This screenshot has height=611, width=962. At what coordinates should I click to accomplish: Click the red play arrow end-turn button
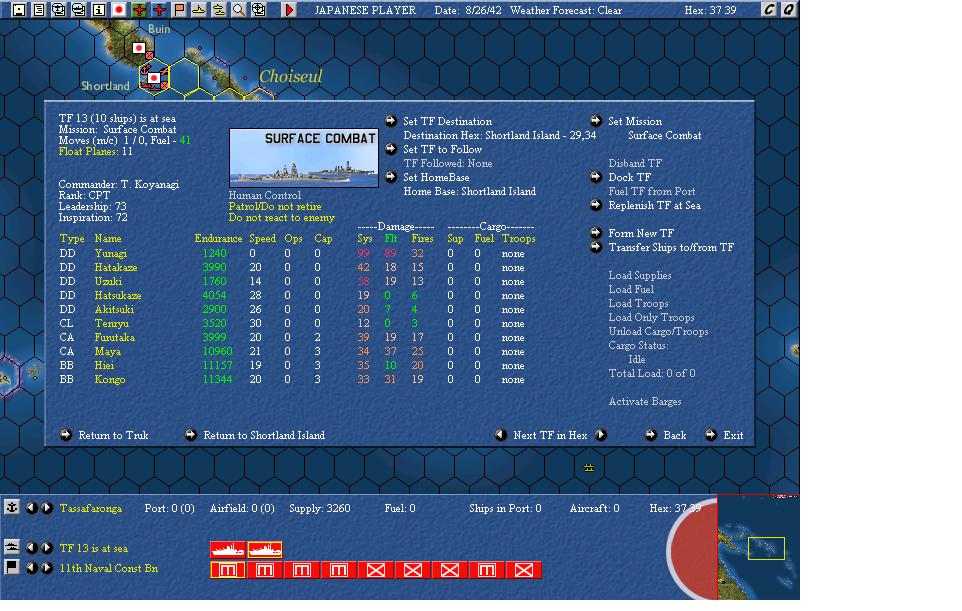(289, 10)
